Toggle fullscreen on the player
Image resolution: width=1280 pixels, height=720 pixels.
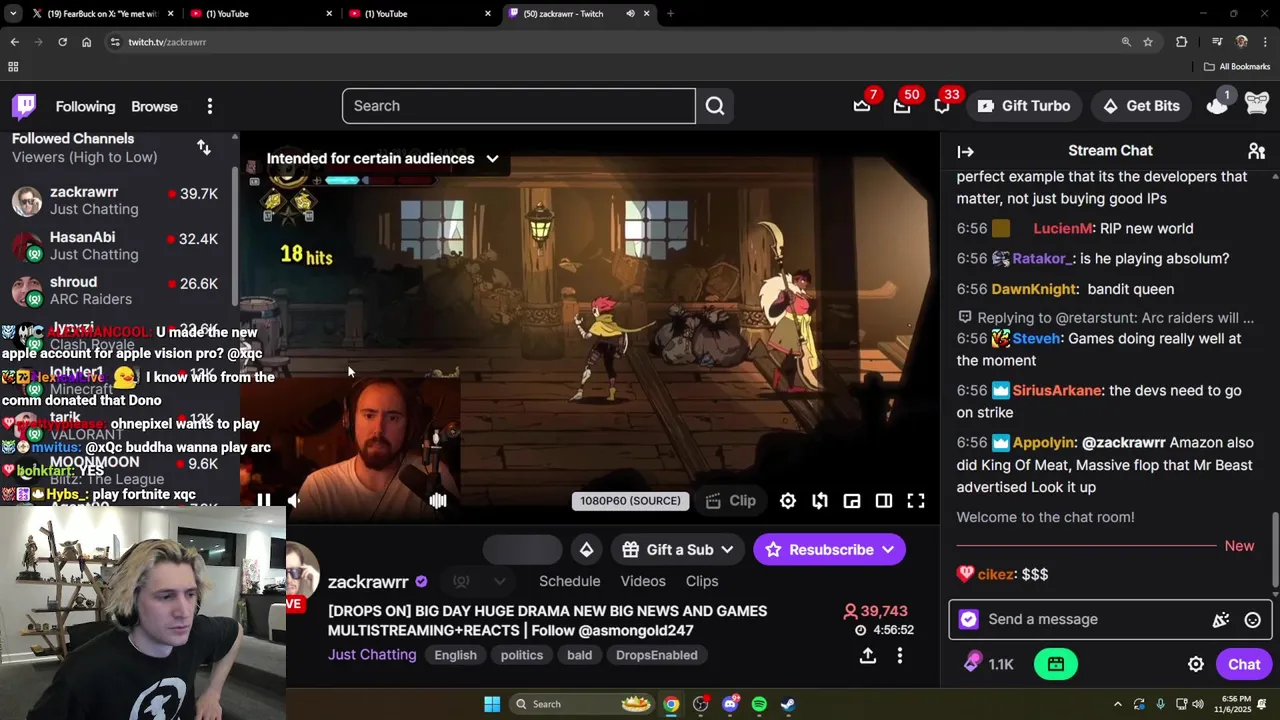(x=916, y=501)
